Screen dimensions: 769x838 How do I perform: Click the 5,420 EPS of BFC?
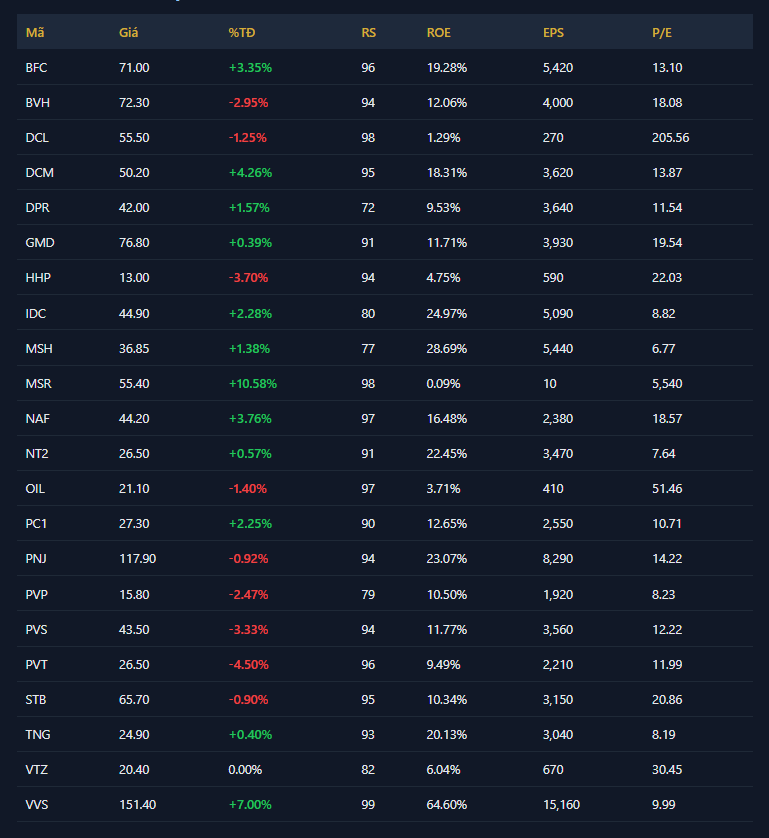tap(558, 68)
